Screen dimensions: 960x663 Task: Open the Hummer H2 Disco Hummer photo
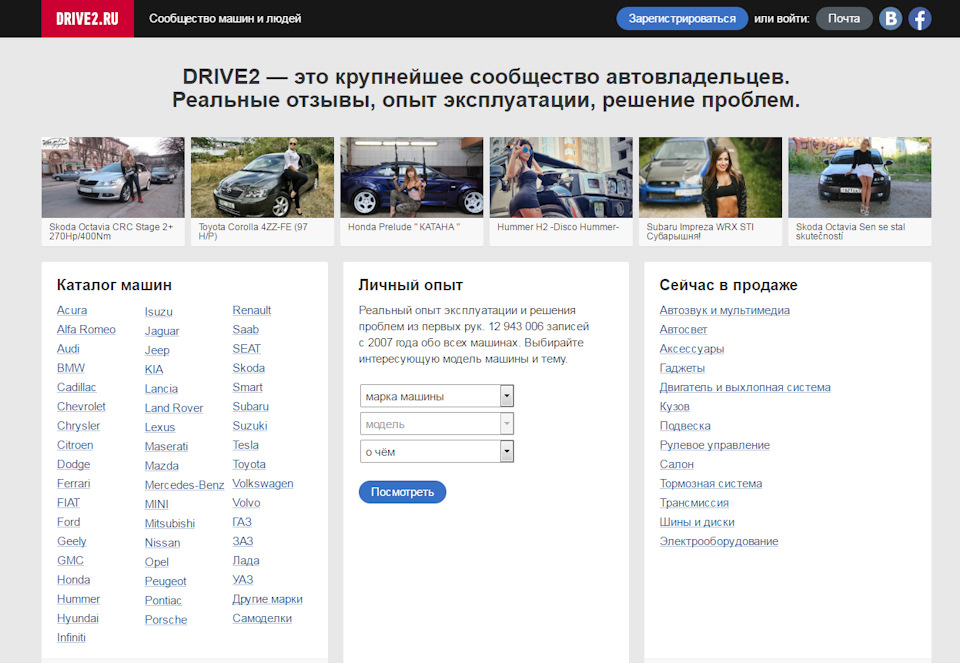tap(561, 178)
